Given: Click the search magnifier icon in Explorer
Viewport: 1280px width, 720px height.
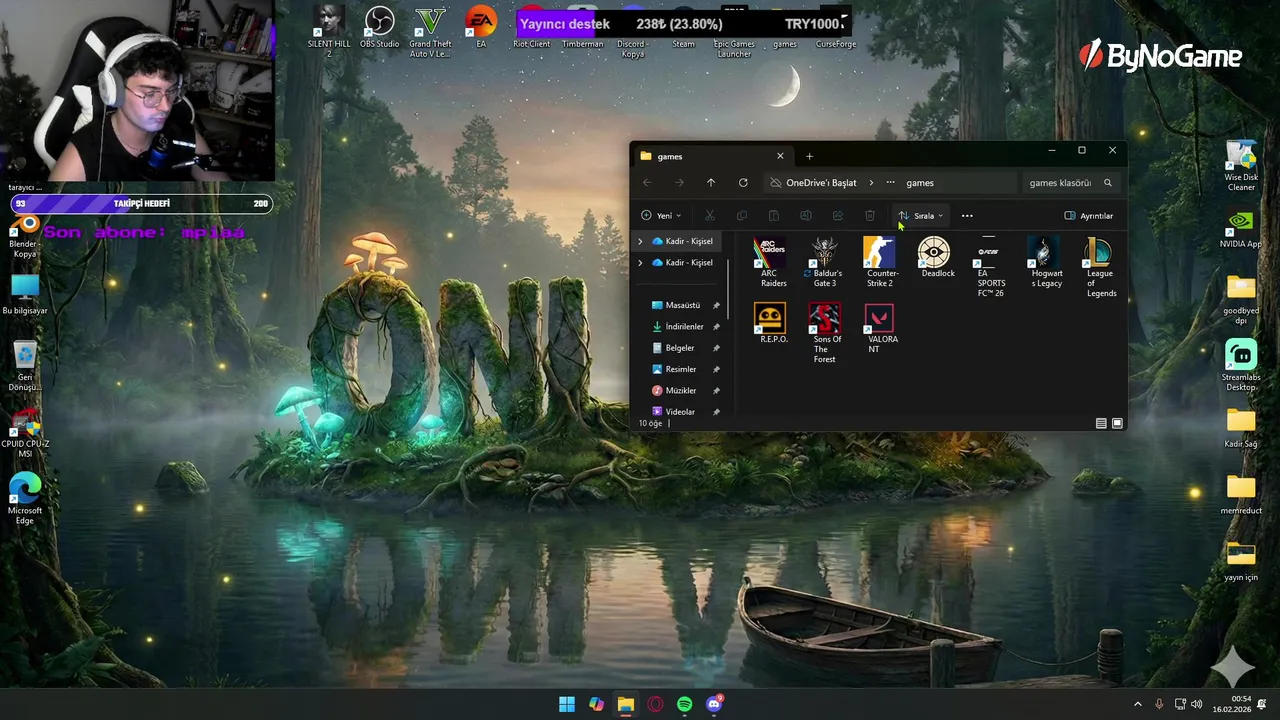Looking at the screenshot, I should pos(1107,183).
